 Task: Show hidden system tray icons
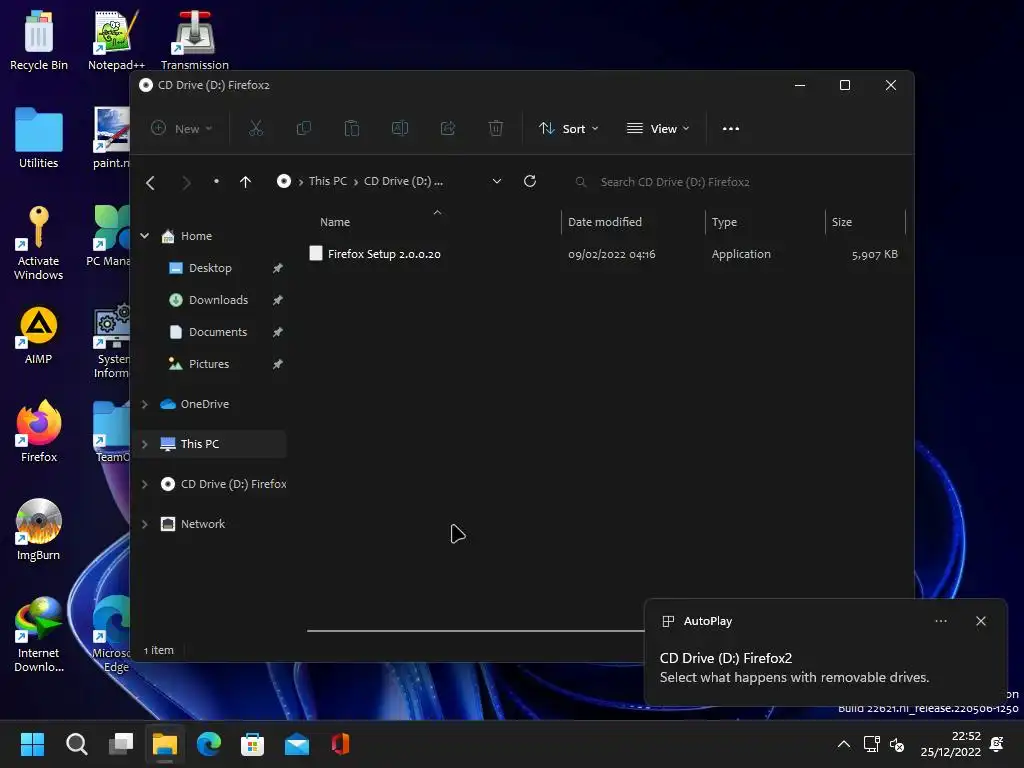[x=844, y=744]
